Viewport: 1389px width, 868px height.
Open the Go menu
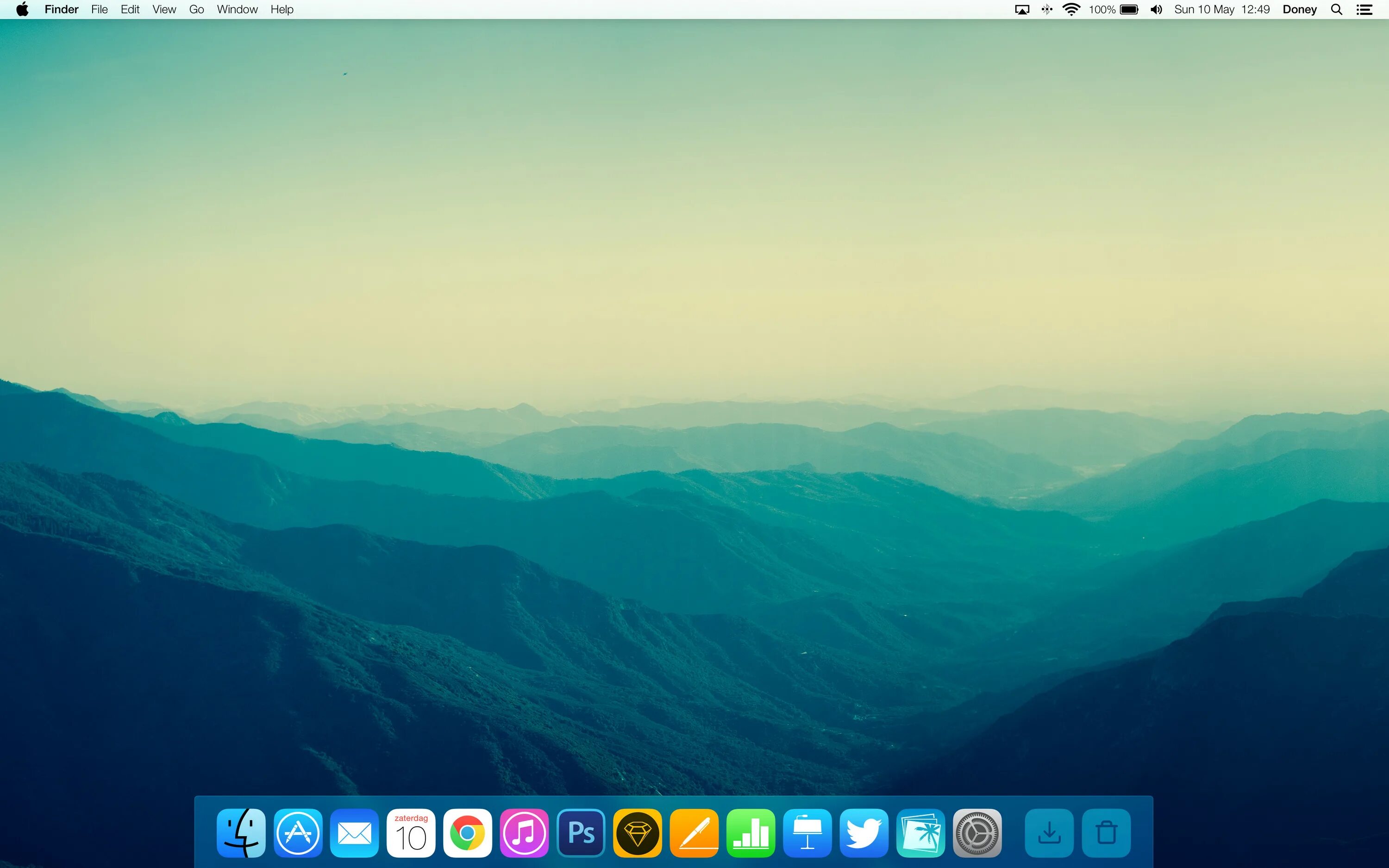point(196,9)
